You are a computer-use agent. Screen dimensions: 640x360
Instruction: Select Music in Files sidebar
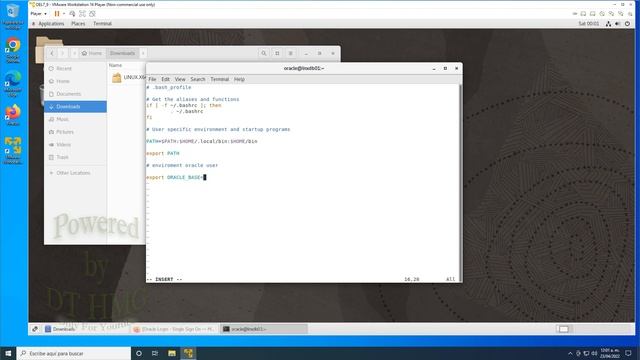pyautogui.click(x=76, y=119)
